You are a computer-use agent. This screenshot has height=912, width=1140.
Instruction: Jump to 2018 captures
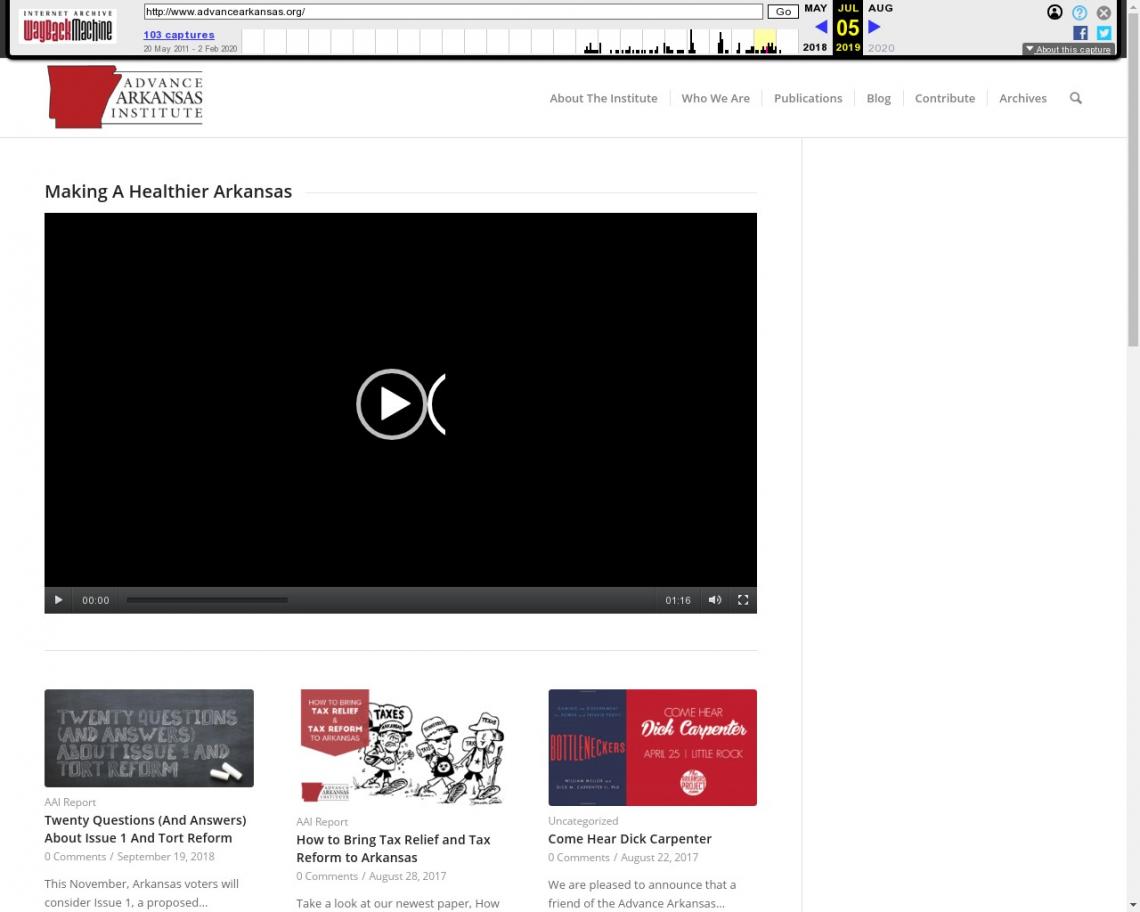point(815,47)
